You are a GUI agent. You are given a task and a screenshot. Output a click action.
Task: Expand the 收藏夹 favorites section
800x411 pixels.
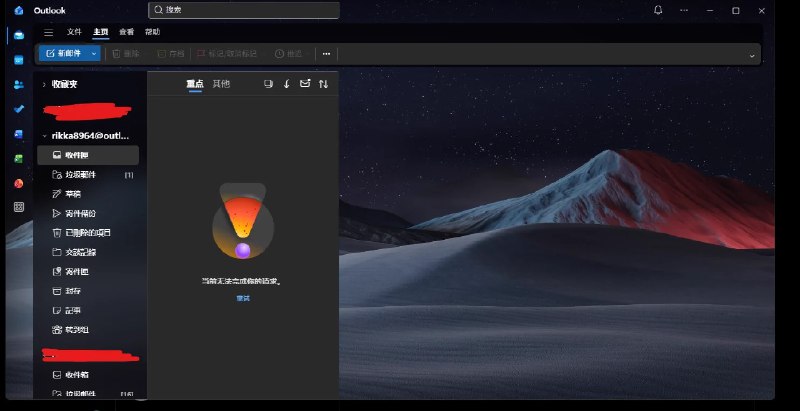pyautogui.click(x=44, y=85)
